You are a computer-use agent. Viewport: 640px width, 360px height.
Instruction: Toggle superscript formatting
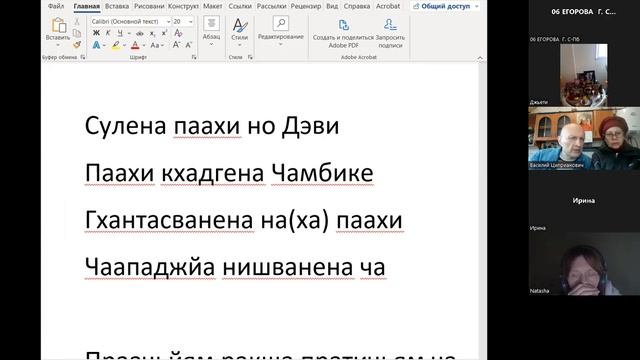coord(164,33)
